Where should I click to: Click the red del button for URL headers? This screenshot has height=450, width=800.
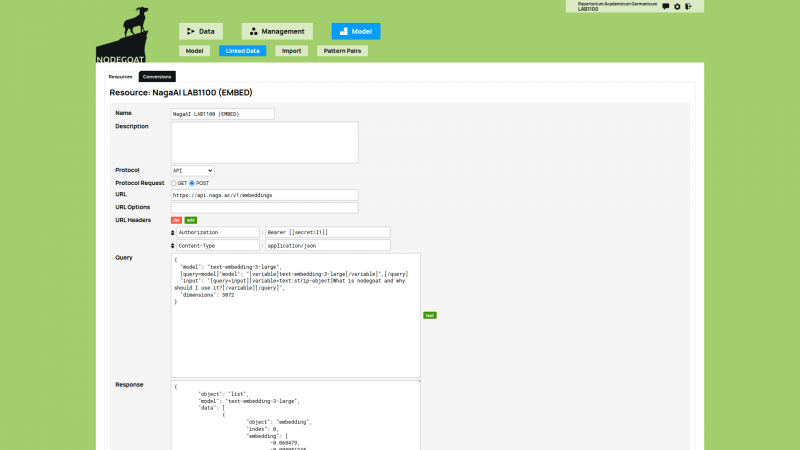tap(177, 219)
